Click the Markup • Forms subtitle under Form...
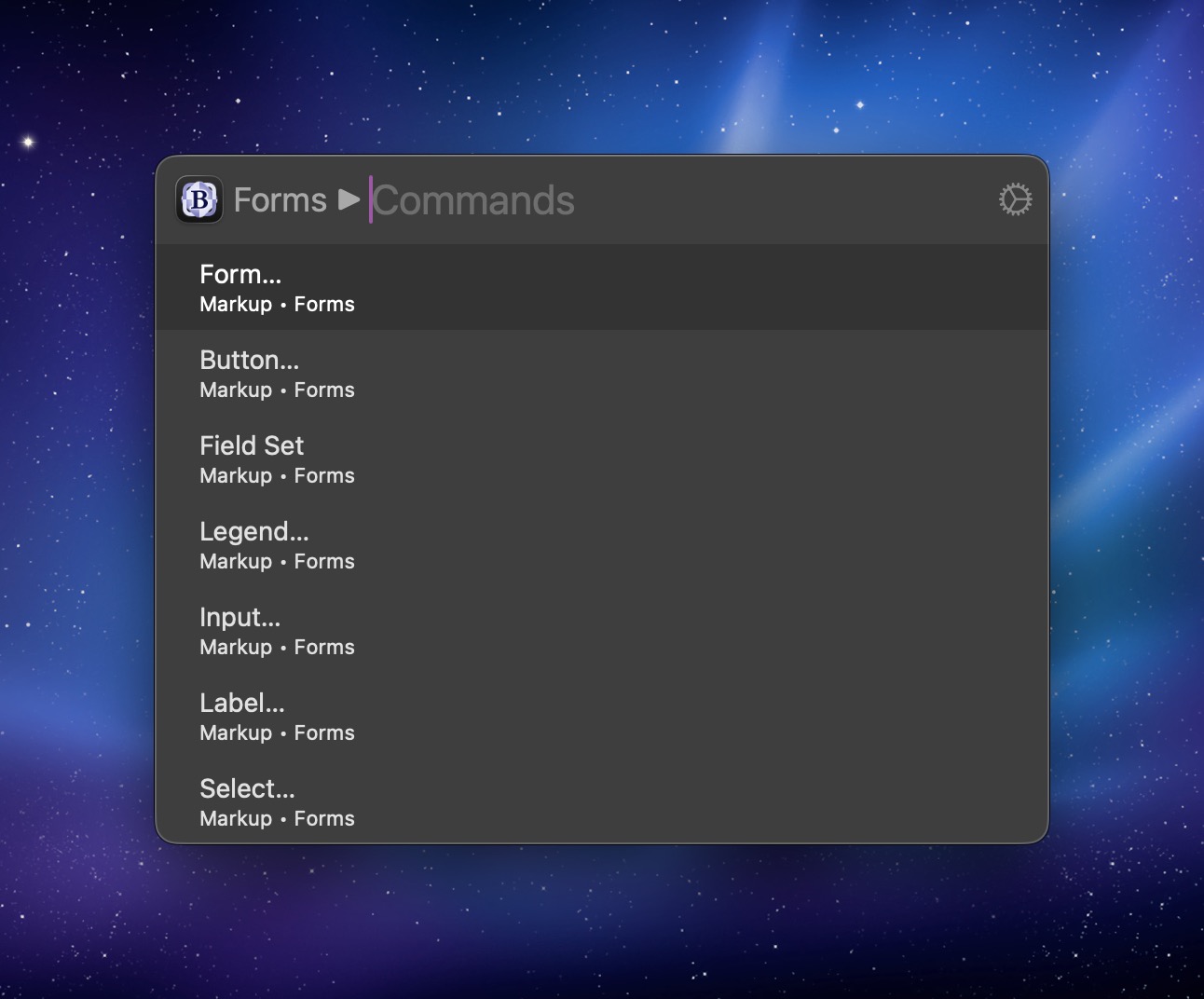The height and width of the screenshot is (999, 1204). [277, 305]
